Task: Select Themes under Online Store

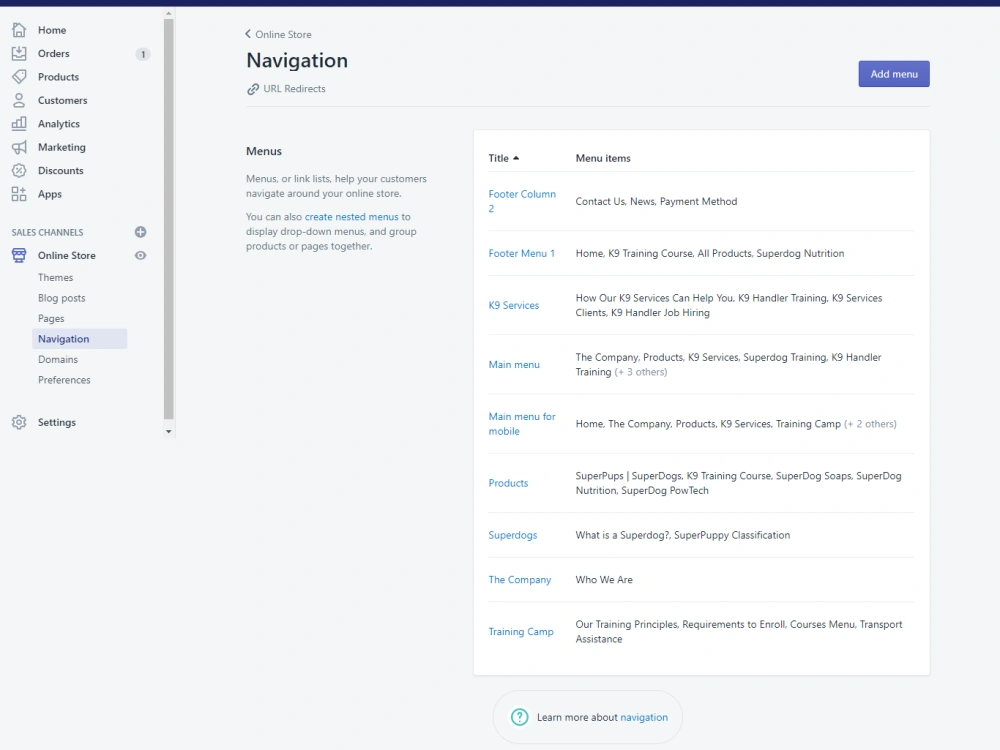Action: [55, 277]
